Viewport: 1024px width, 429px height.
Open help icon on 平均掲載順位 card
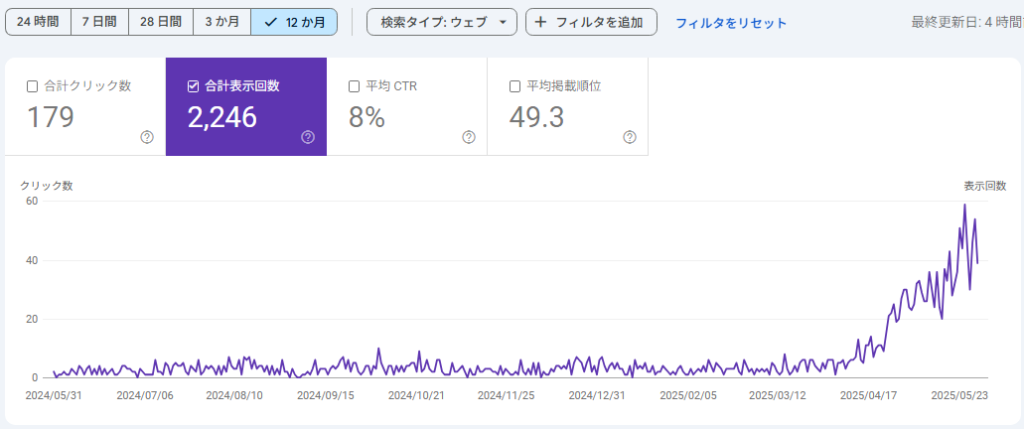coord(630,137)
